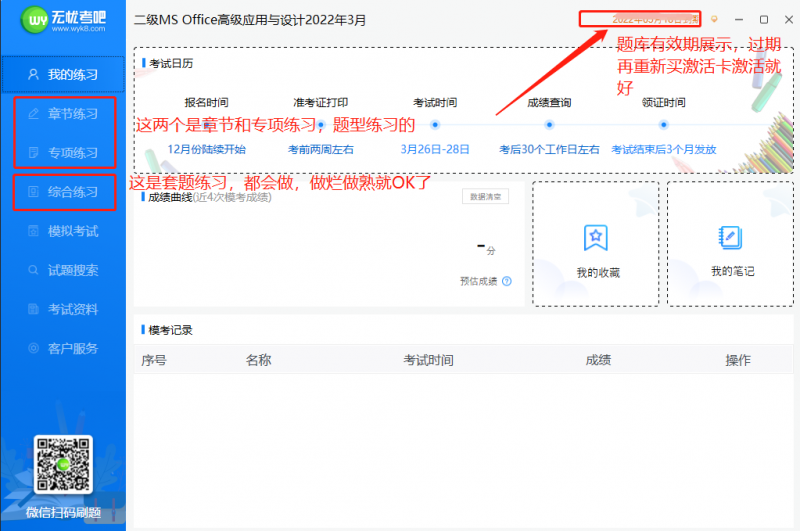
Task: Click the 3月26日-28日 exam date text
Action: click(435, 149)
